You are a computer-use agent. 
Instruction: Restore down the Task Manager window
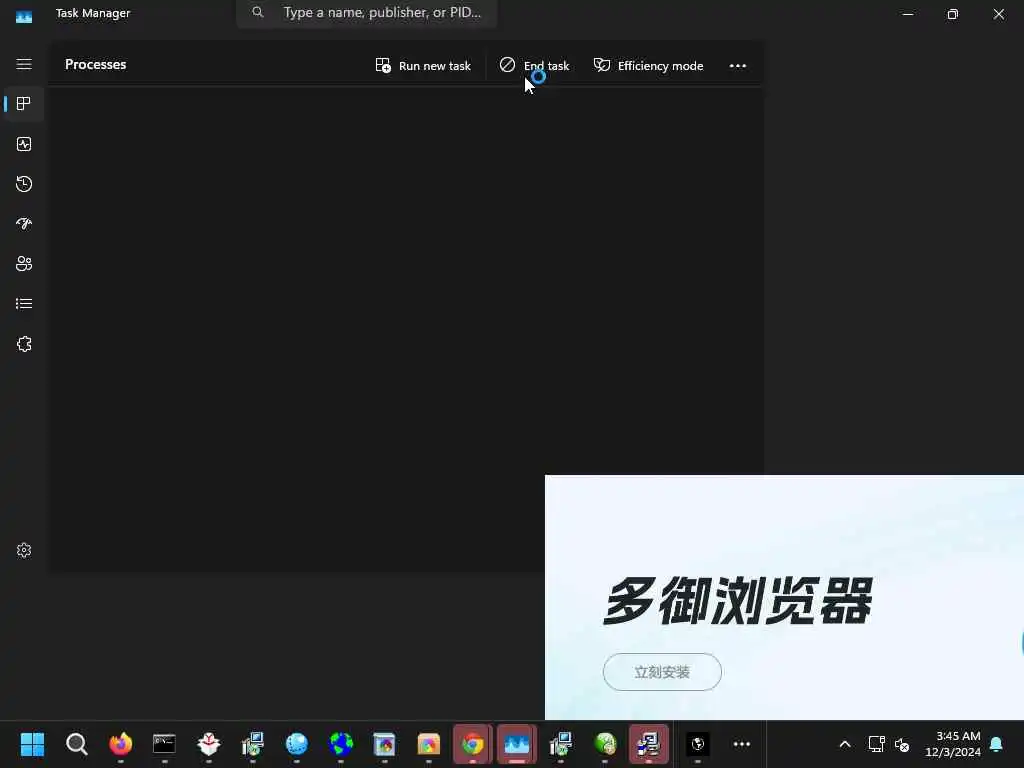953,14
